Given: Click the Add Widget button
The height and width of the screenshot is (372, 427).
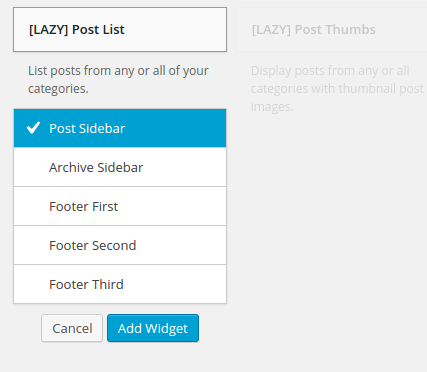Looking at the screenshot, I should [153, 328].
